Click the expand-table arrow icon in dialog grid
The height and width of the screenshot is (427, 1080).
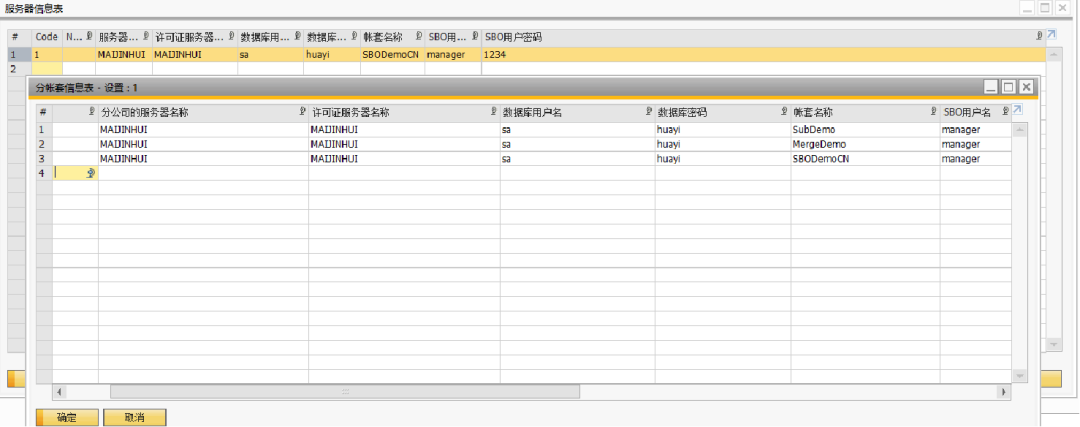pyautogui.click(x=1018, y=110)
